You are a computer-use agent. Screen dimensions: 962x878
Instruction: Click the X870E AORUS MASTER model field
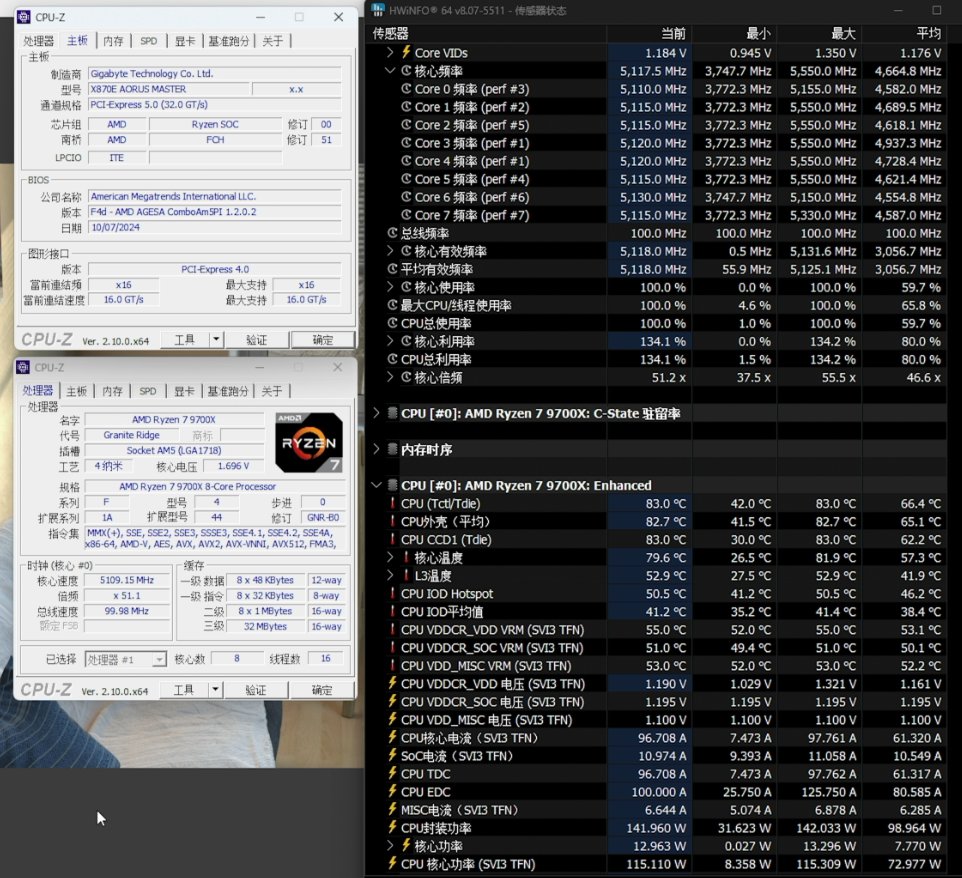tap(169, 89)
